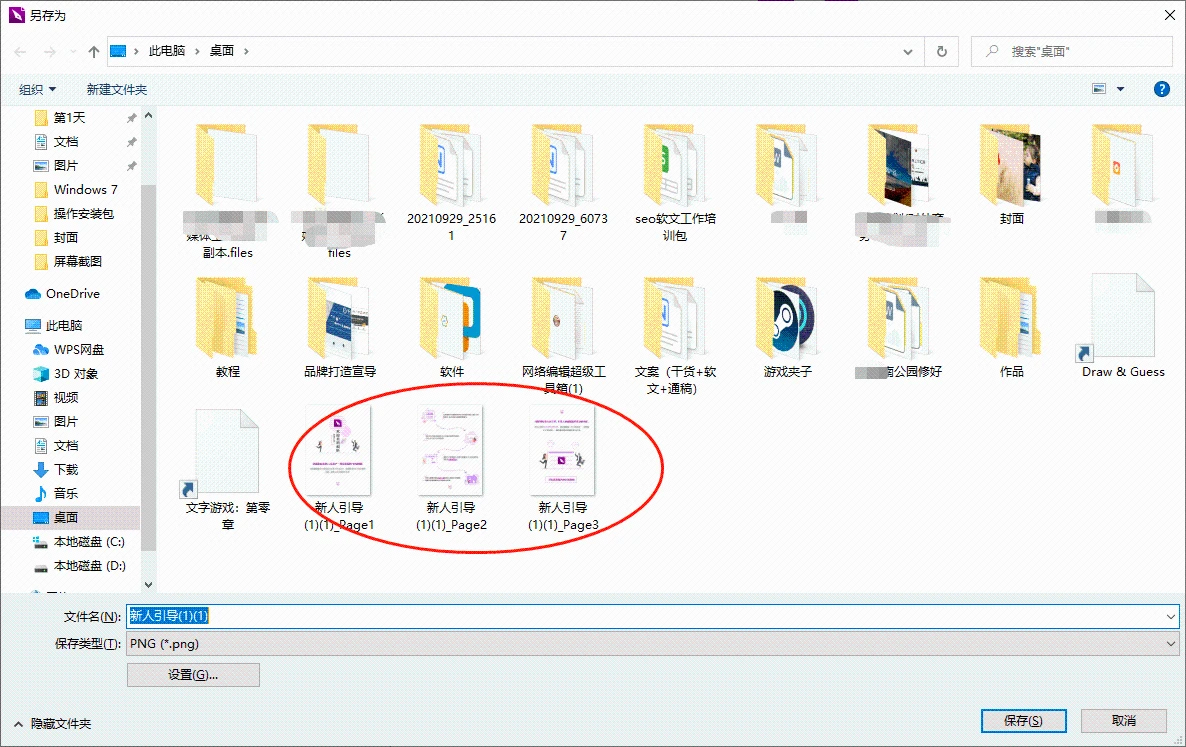
Task: Select 新人引导(1)(1)_Page2 image
Action: coord(452,468)
